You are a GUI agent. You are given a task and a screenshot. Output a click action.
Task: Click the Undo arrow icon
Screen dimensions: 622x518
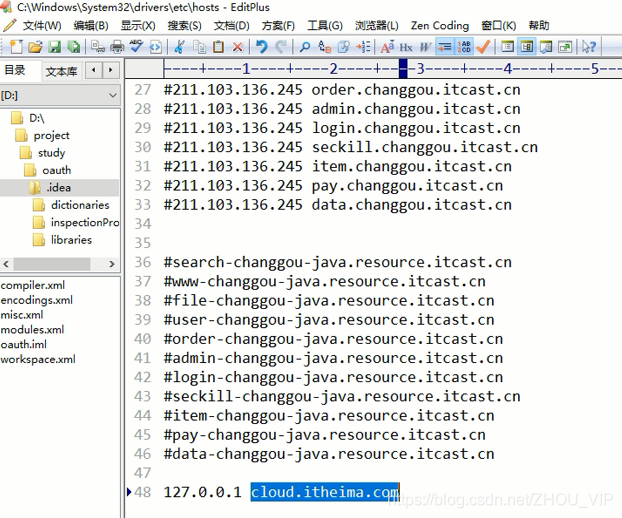(261, 47)
